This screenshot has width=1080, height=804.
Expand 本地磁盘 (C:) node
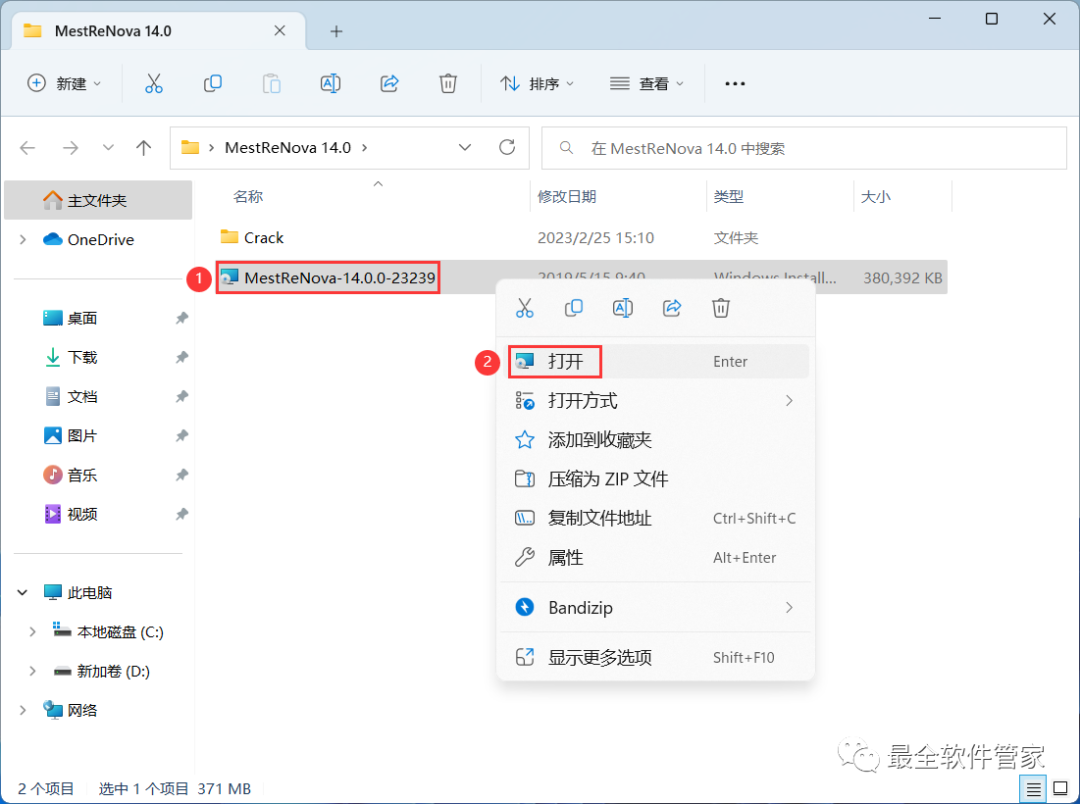coord(32,632)
